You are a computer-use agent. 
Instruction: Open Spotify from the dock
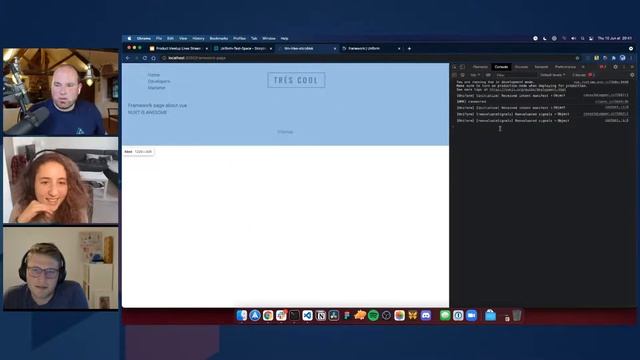373,315
